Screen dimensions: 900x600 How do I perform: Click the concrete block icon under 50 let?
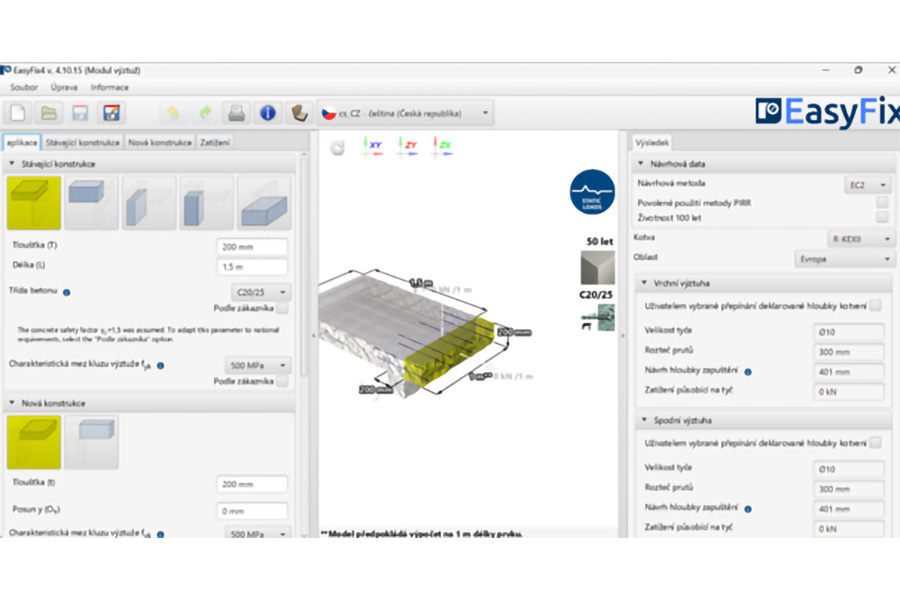(x=598, y=268)
